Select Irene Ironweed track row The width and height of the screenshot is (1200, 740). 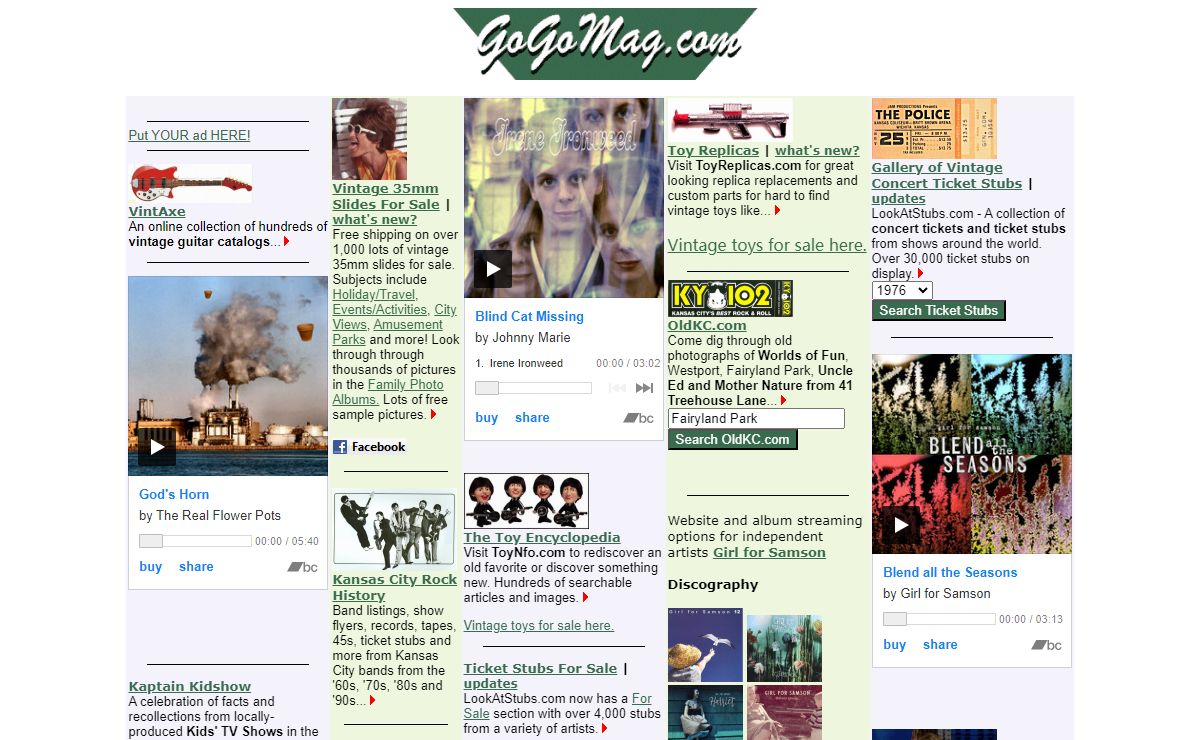(x=568, y=363)
